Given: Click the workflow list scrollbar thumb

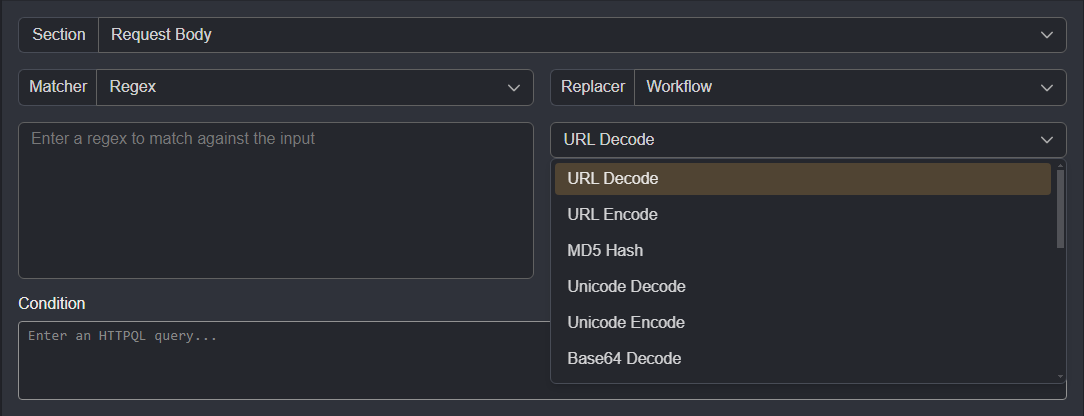Looking at the screenshot, I should tap(1060, 209).
